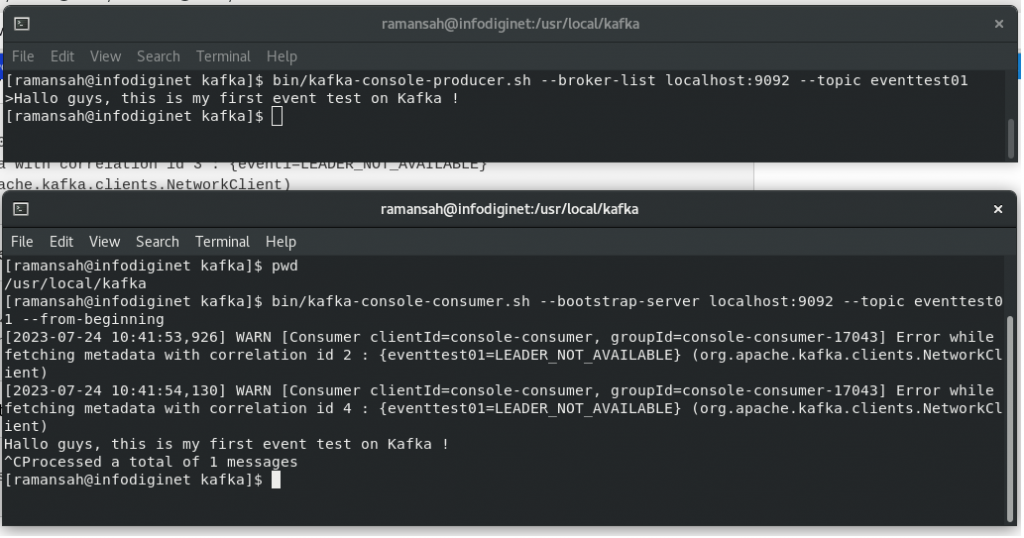Close the upper producer terminal window
The height and width of the screenshot is (538, 1024).
(999, 24)
